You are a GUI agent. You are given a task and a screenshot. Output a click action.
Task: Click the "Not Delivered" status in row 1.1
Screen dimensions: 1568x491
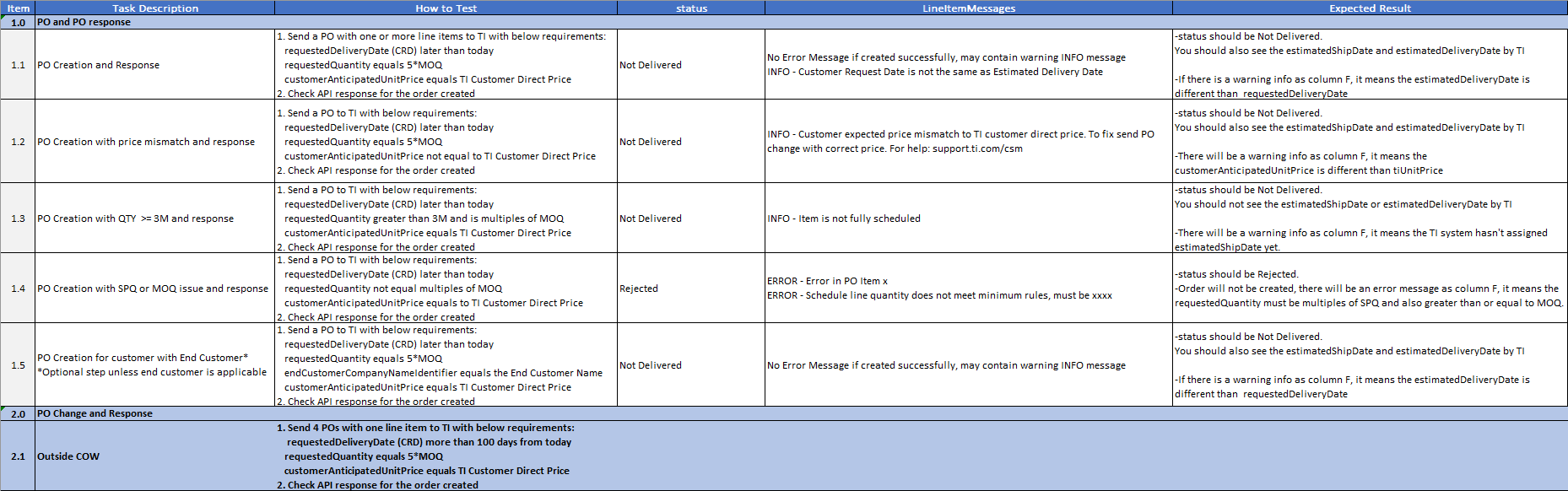point(651,65)
